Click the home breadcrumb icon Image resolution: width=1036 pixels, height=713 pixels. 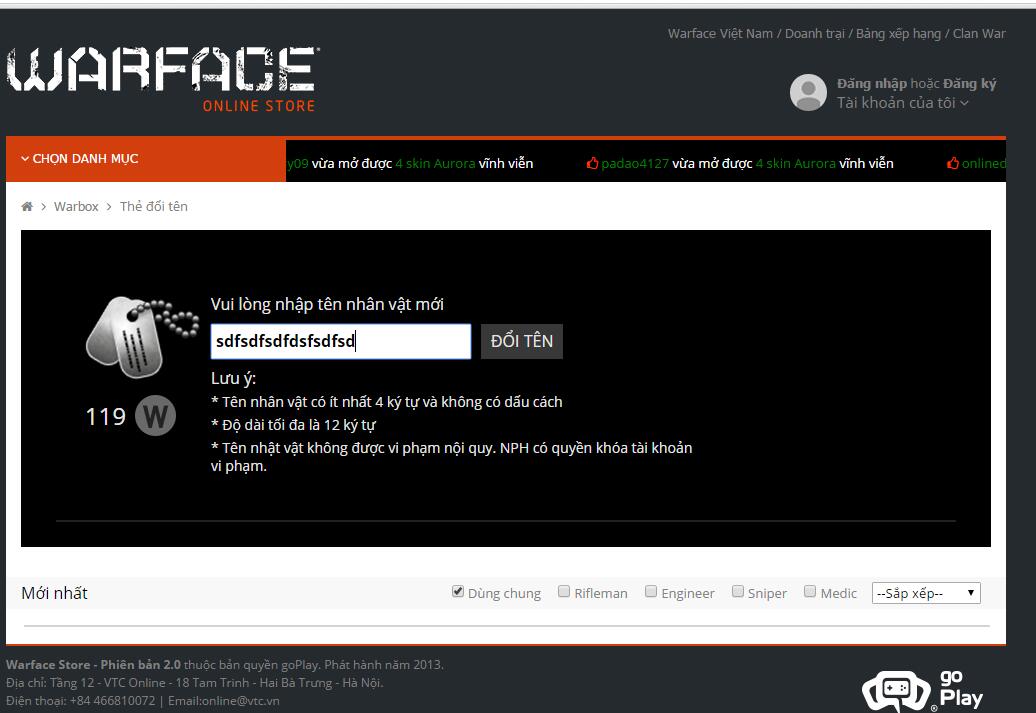coord(27,206)
